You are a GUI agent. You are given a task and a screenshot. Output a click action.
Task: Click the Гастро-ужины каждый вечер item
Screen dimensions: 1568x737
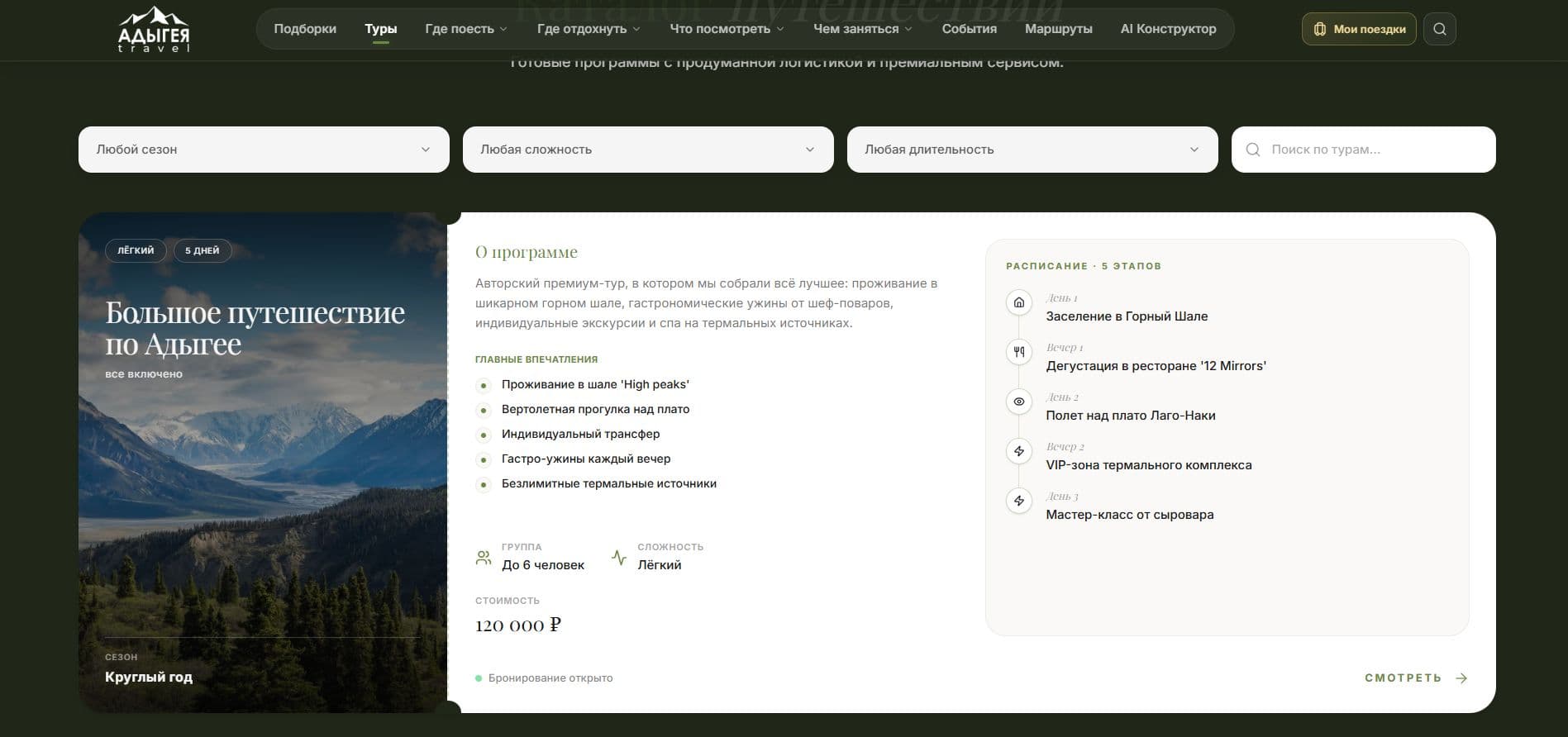pyautogui.click(x=586, y=459)
